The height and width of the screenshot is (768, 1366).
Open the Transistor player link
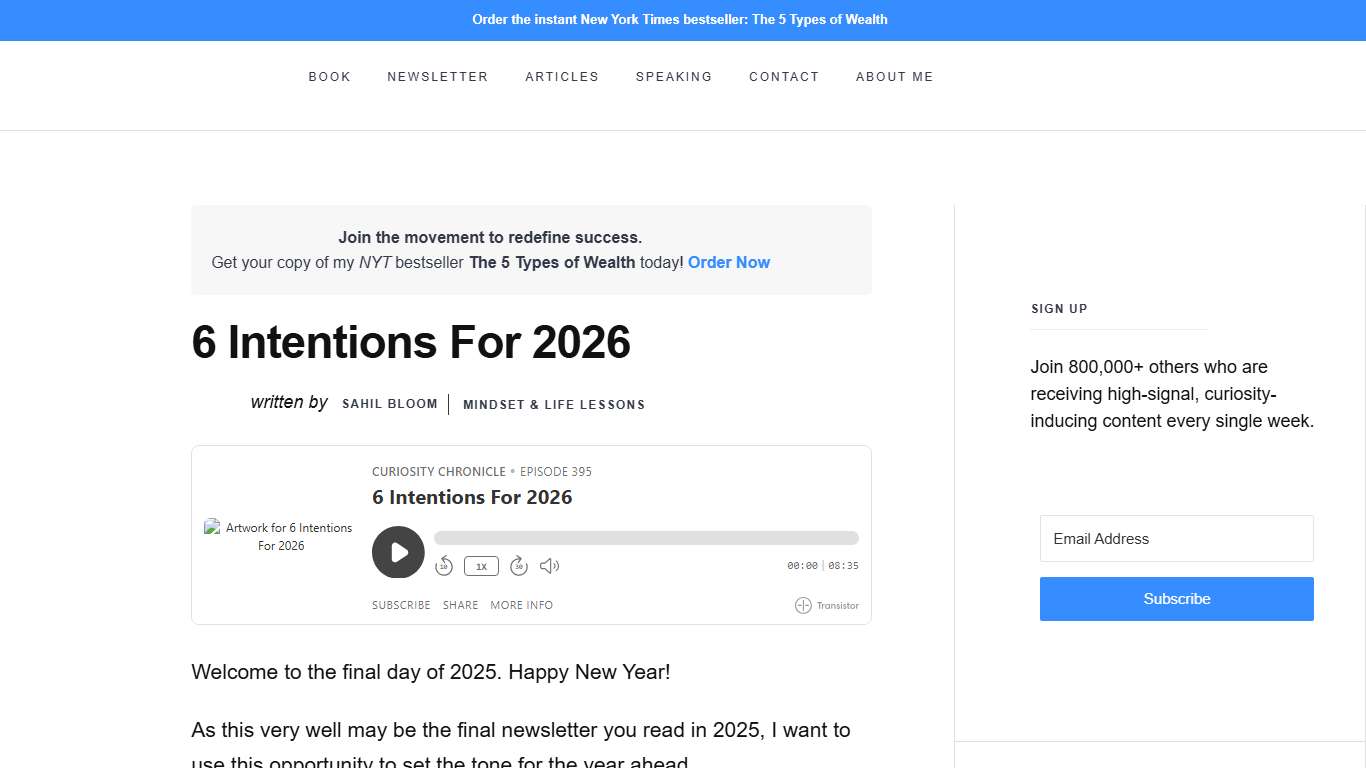[x=827, y=605]
